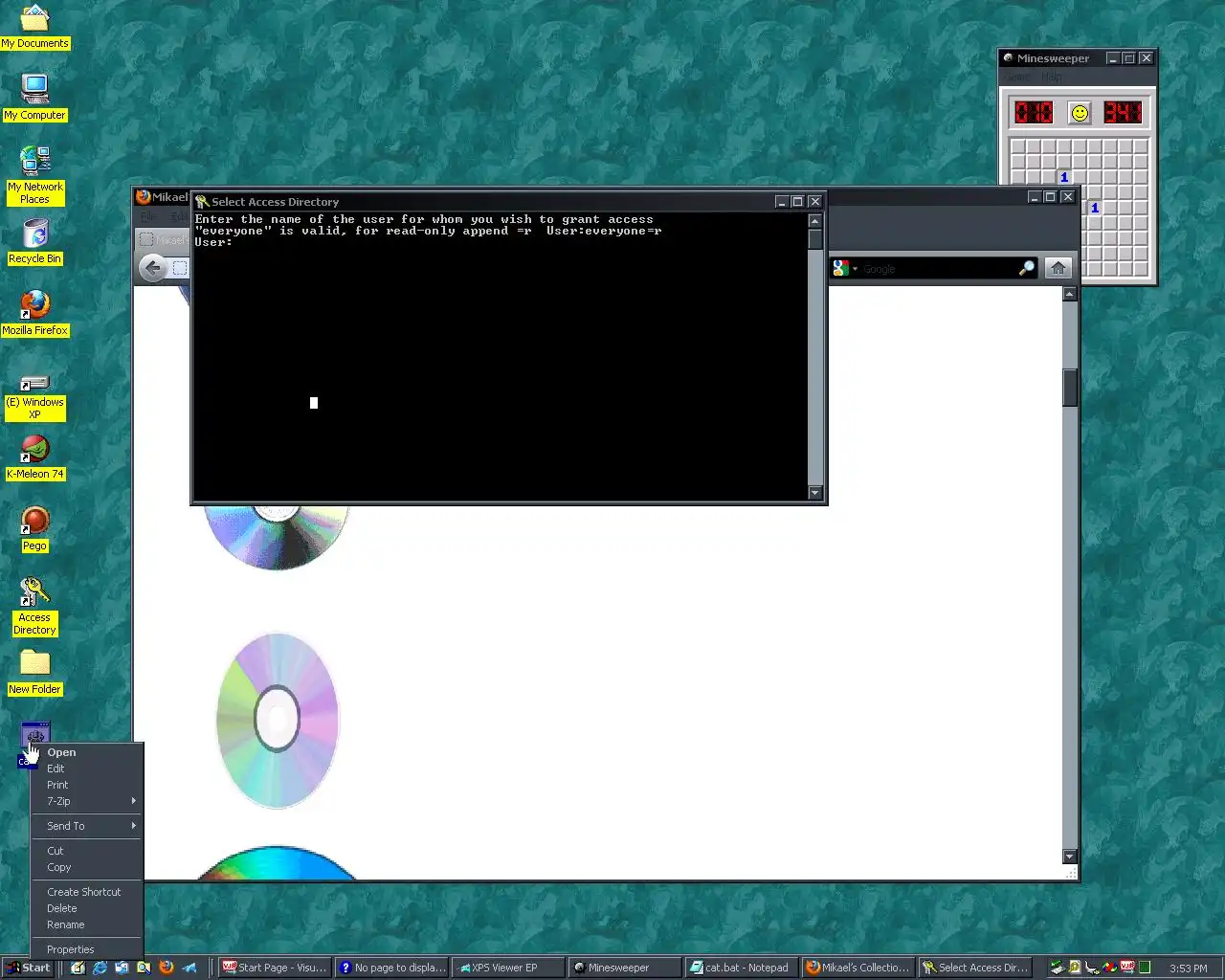The image size is (1225, 980).
Task: Click the Firefox home button
Action: (1058, 268)
